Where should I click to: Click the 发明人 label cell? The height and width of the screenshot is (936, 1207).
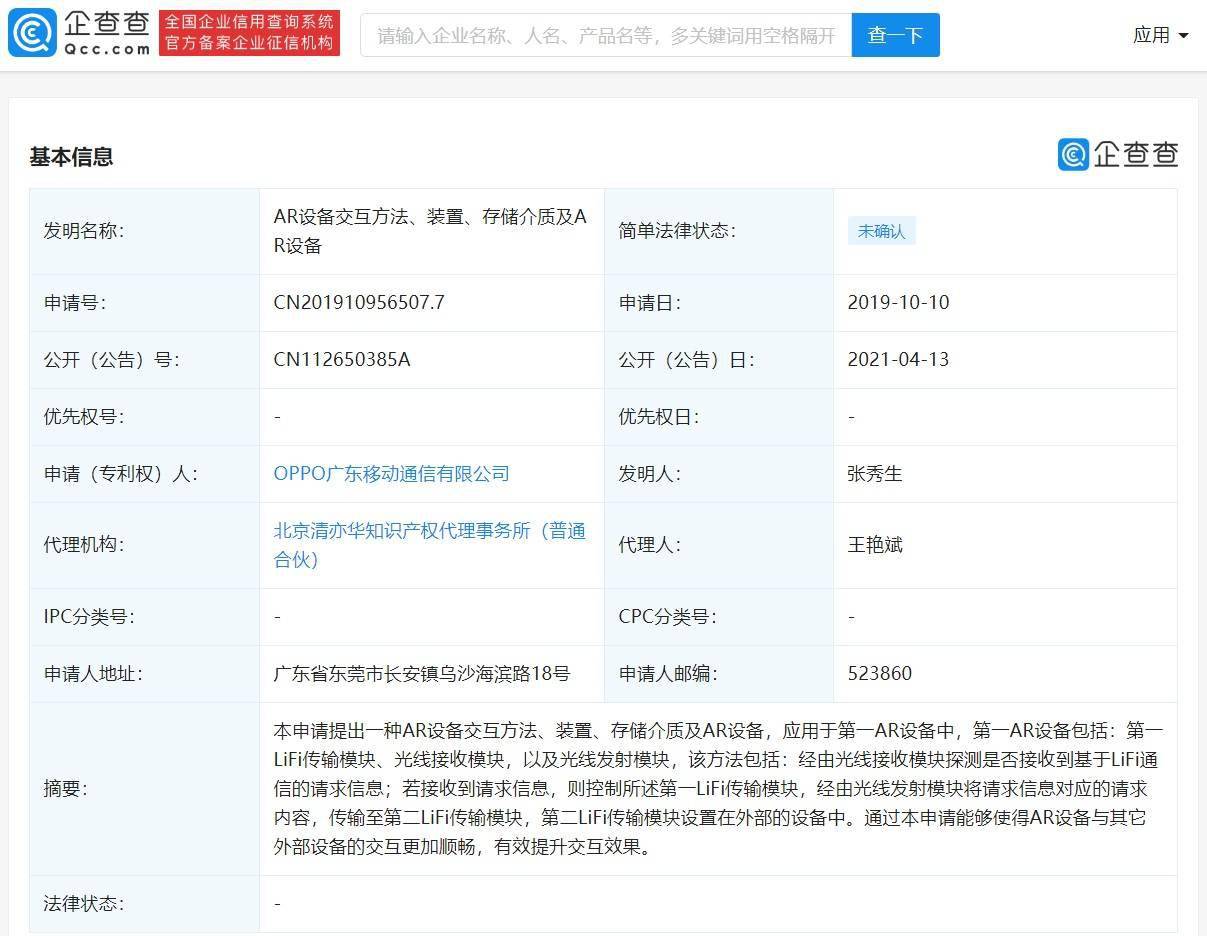pyautogui.click(x=719, y=474)
